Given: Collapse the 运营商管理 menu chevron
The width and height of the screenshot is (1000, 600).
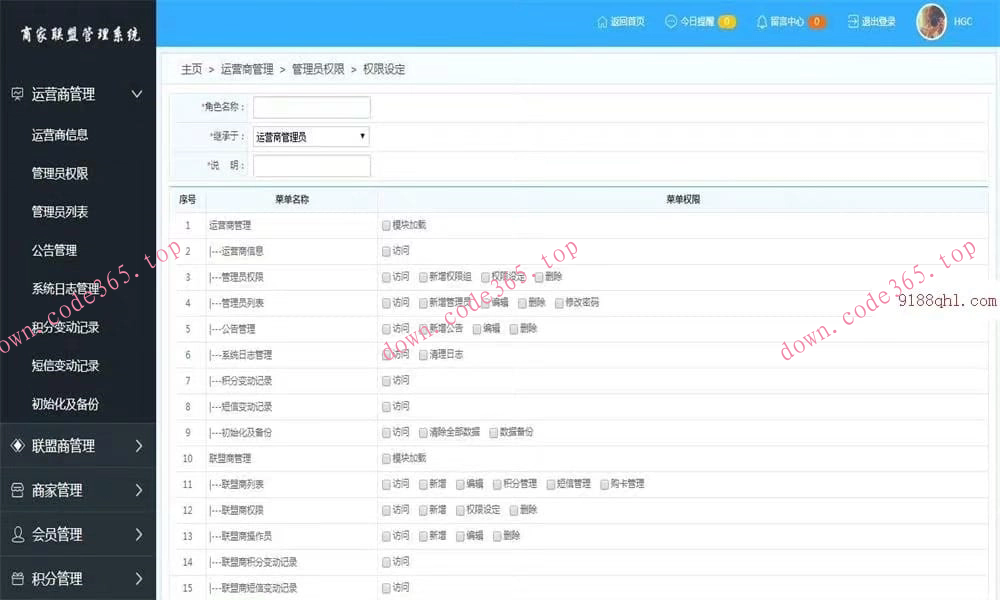Looking at the screenshot, I should (137, 94).
